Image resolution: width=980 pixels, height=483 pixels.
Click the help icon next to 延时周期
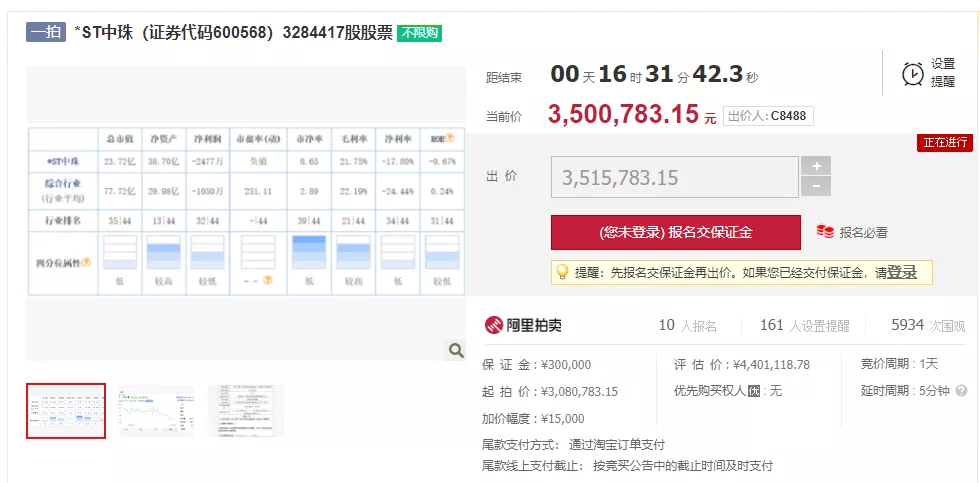point(961,391)
